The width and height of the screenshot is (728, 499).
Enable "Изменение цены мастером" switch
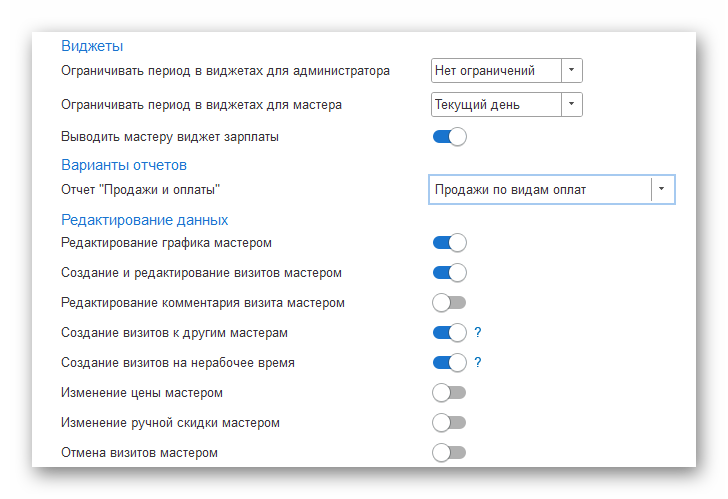[x=449, y=393]
